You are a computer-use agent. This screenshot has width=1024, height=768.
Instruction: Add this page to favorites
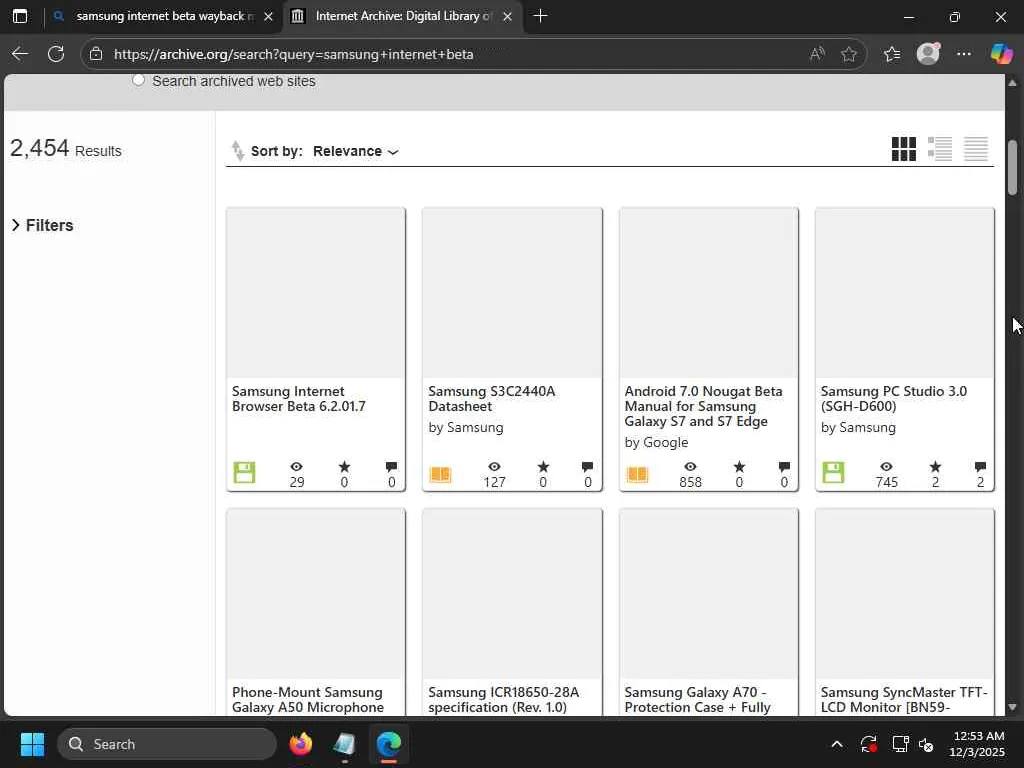848,54
